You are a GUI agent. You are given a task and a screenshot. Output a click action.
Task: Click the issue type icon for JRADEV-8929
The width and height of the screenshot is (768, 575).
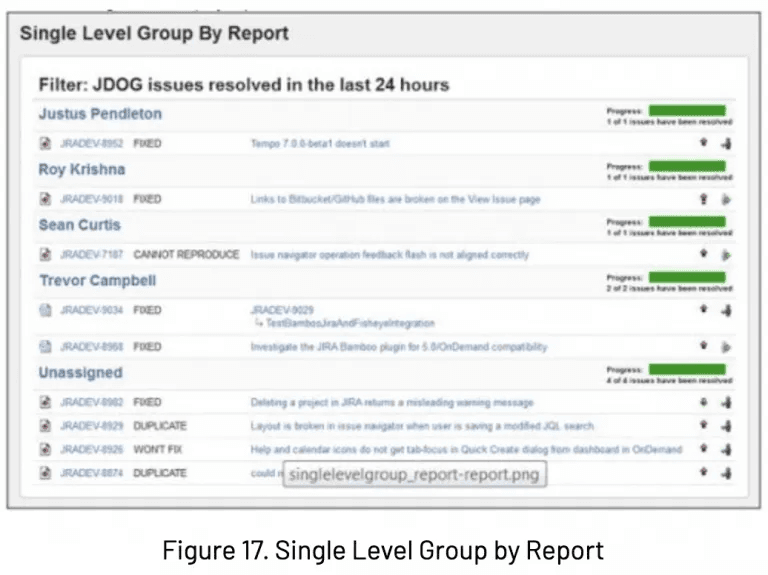pos(45,426)
